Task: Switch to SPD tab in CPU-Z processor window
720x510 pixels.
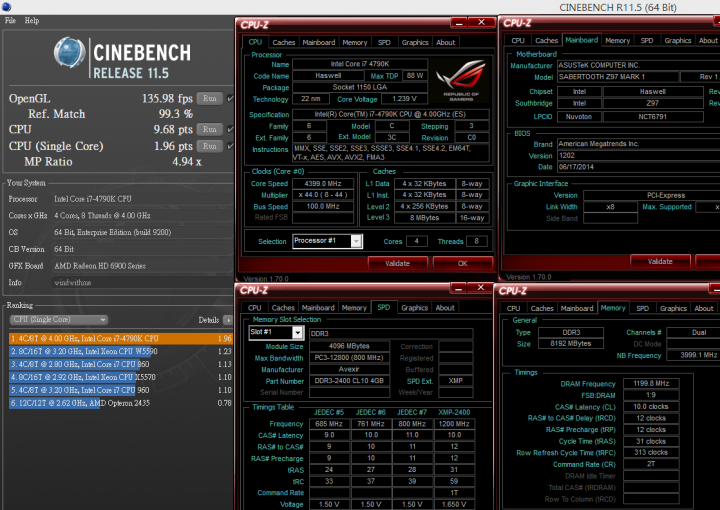Action: click(384, 42)
